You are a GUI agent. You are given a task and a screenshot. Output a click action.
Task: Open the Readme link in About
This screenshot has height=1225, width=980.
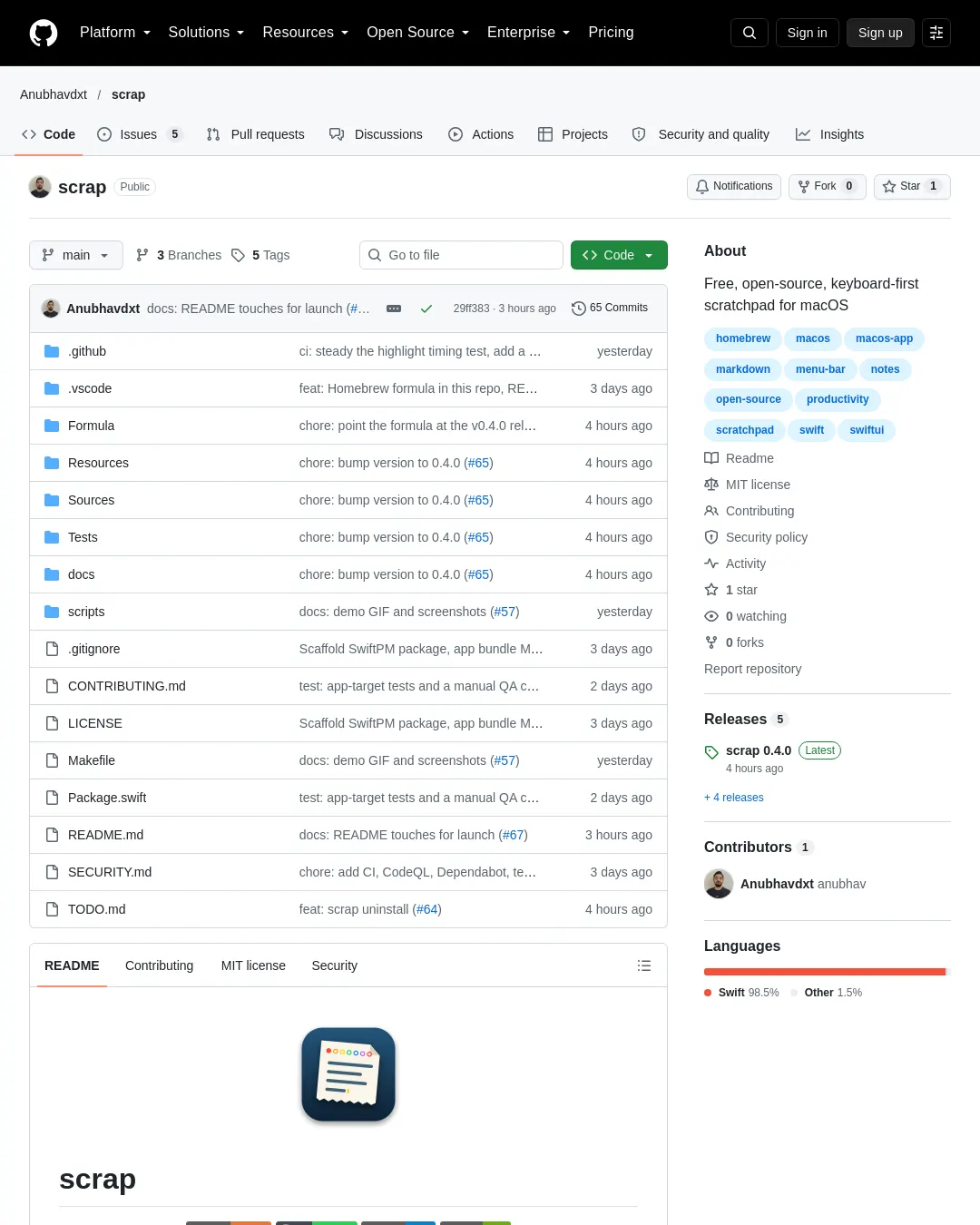740,458
